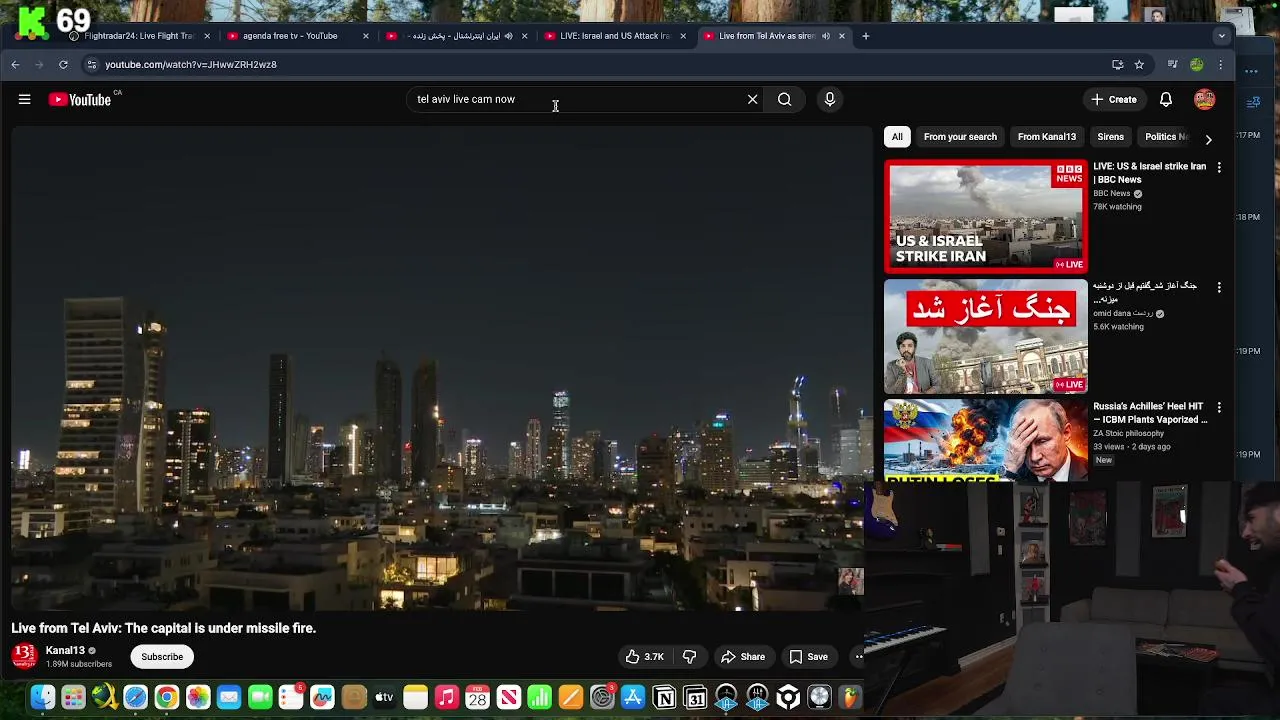This screenshot has height=720, width=1280.
Task: Open the Kanal13 channel name link
Action: pos(65,650)
